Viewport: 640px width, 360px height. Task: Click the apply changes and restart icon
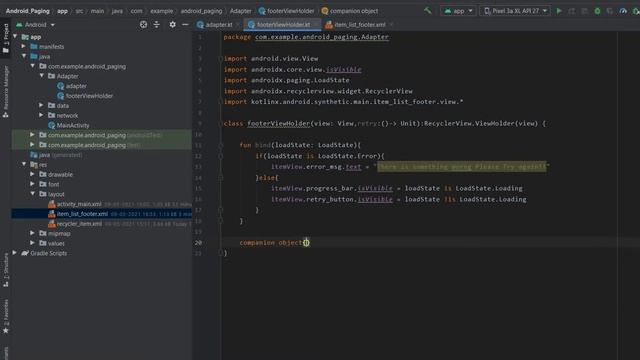[x=572, y=11]
